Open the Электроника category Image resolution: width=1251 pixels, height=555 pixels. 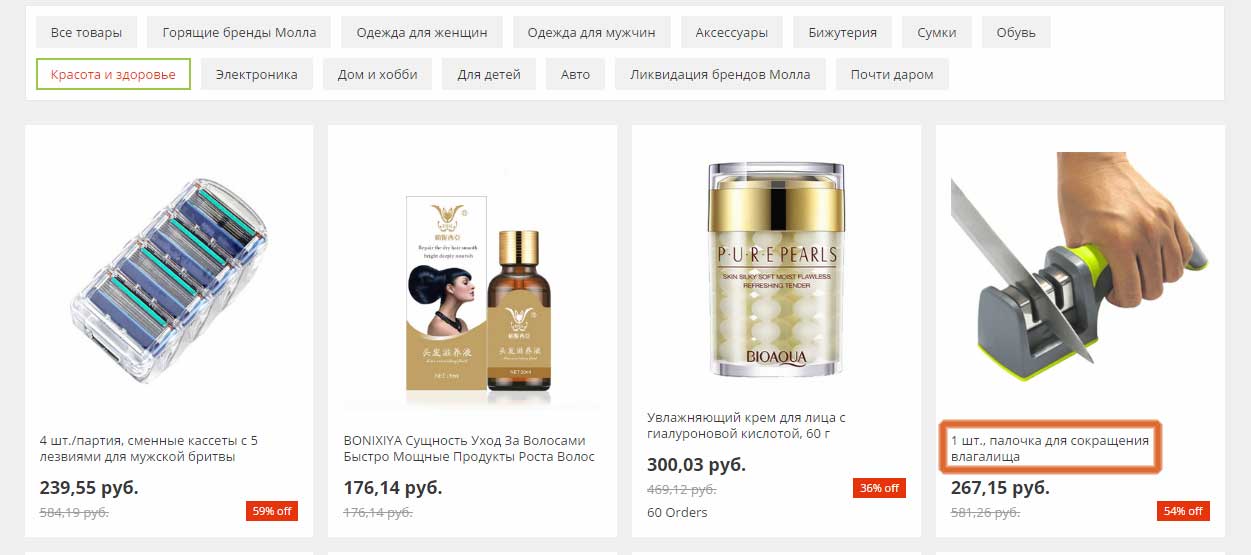(257, 74)
